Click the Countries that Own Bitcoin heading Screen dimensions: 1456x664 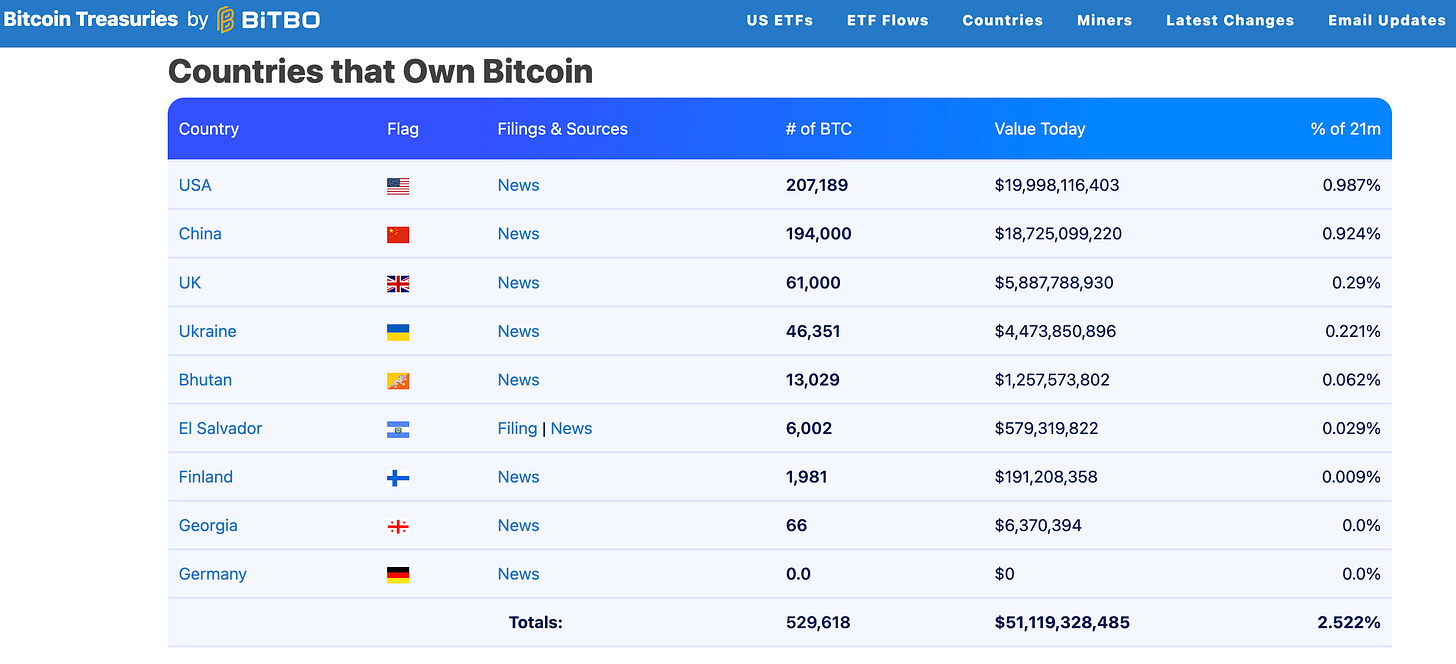click(380, 71)
